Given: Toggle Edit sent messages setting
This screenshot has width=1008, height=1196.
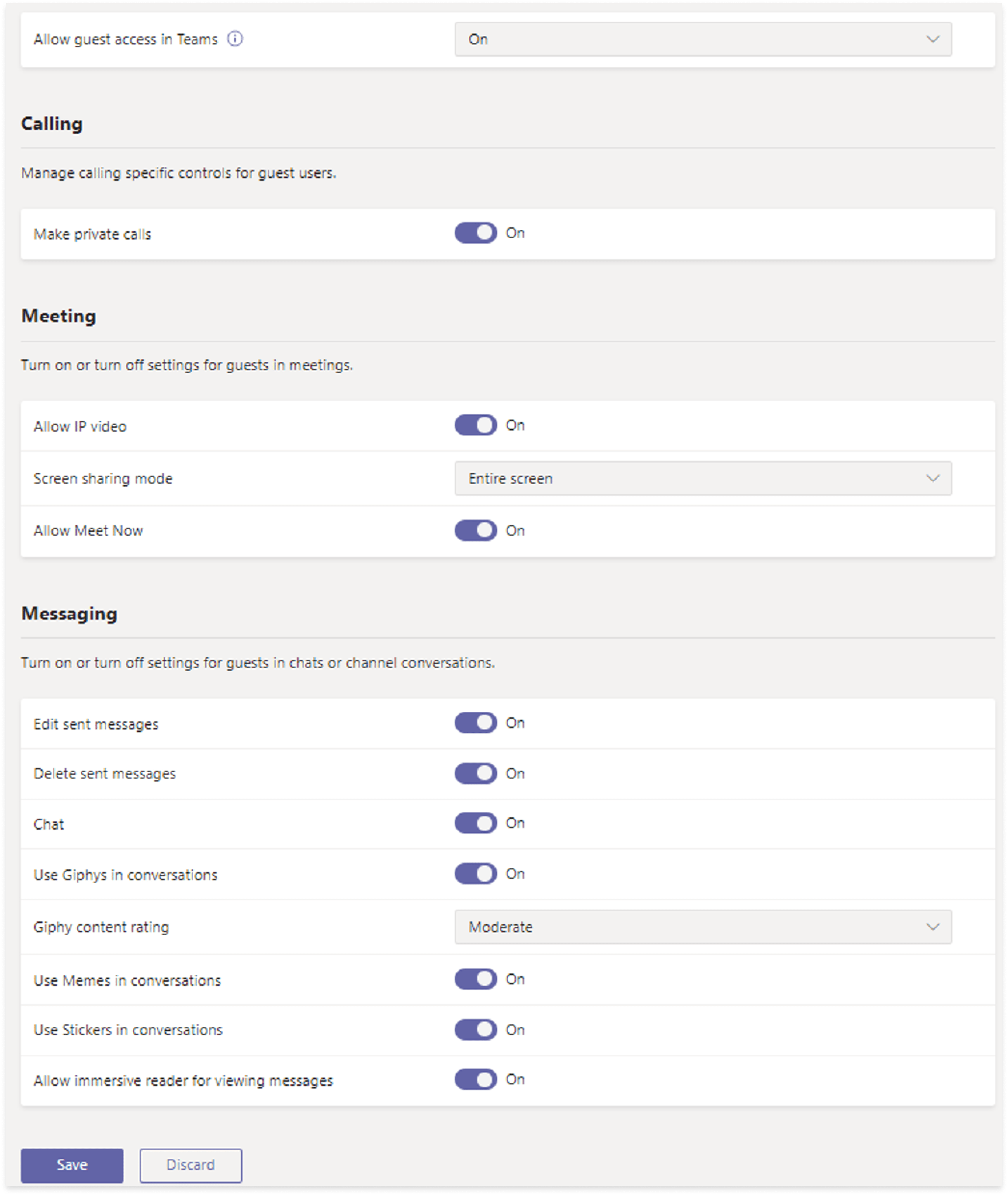Looking at the screenshot, I should point(475,723).
